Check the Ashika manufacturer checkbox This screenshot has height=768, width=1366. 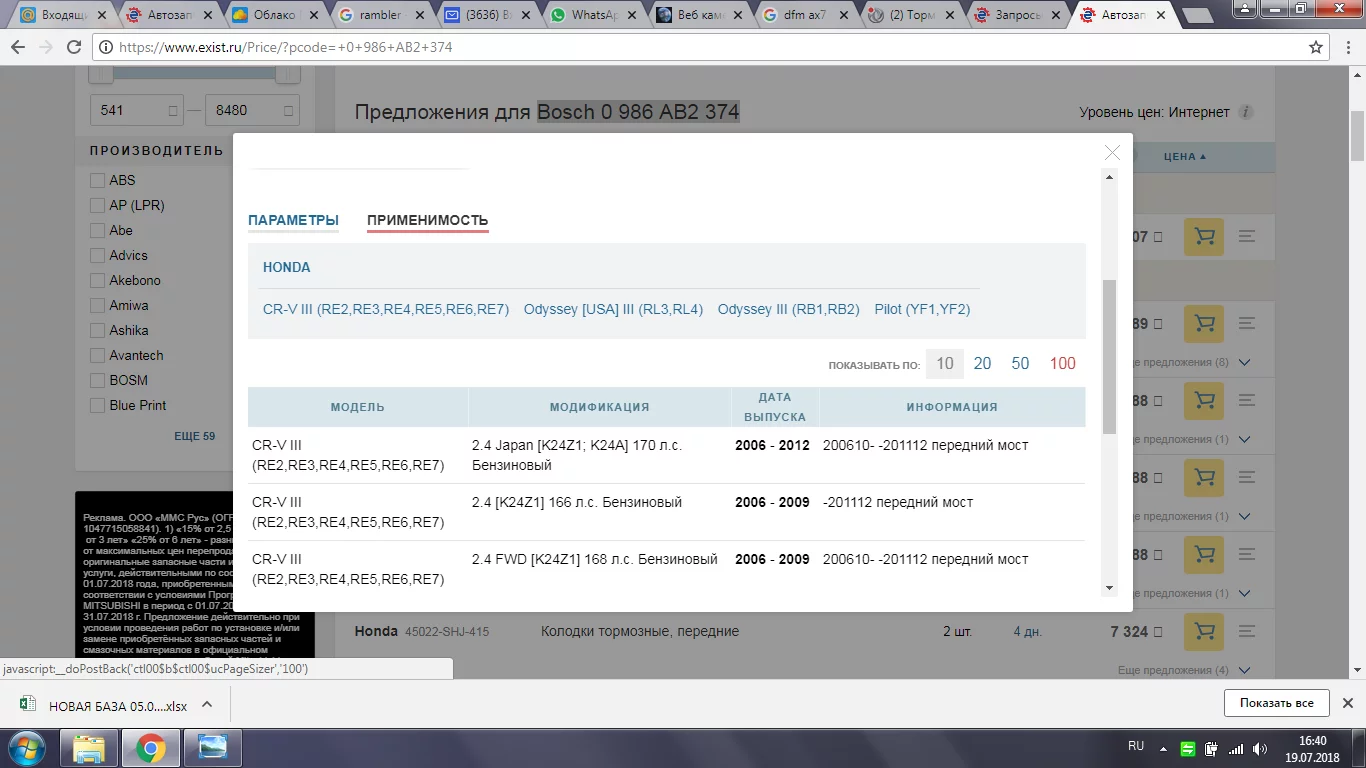pos(97,330)
